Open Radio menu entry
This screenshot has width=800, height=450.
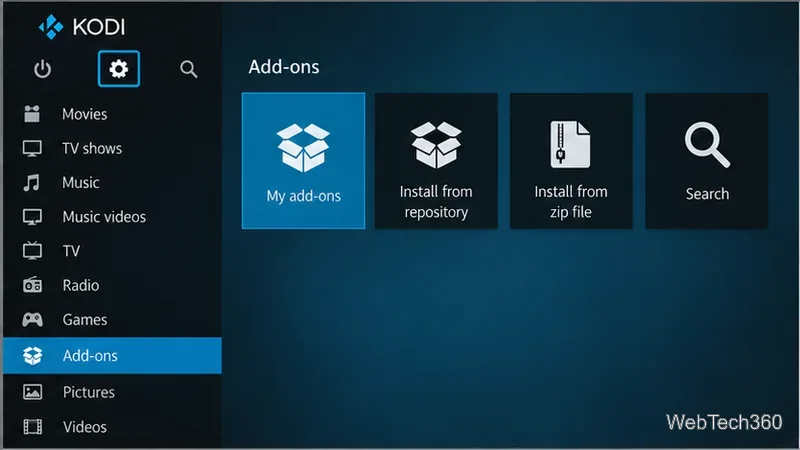click(x=112, y=285)
